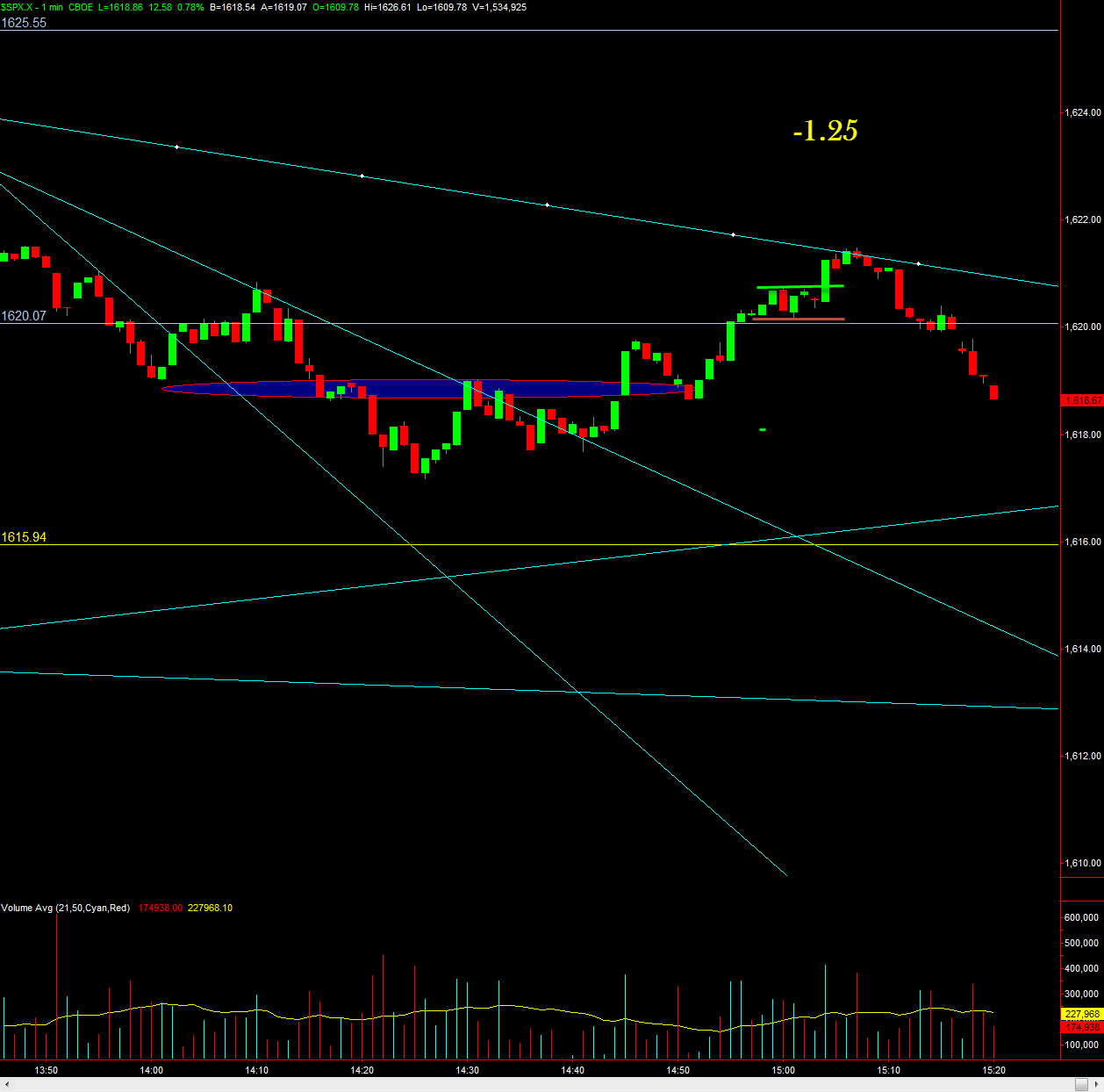
Task: Select the yellow 1615.94 level label
Action: 24,537
